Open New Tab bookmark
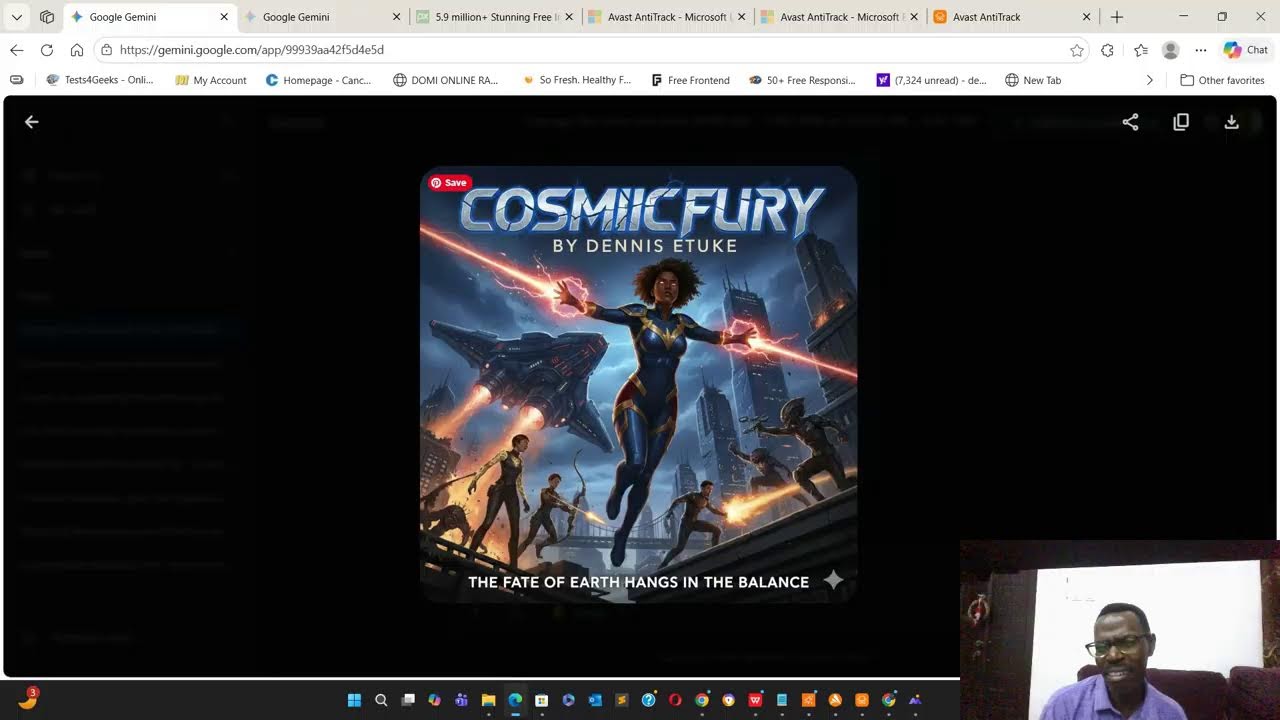Image resolution: width=1280 pixels, height=720 pixels. point(1033,80)
